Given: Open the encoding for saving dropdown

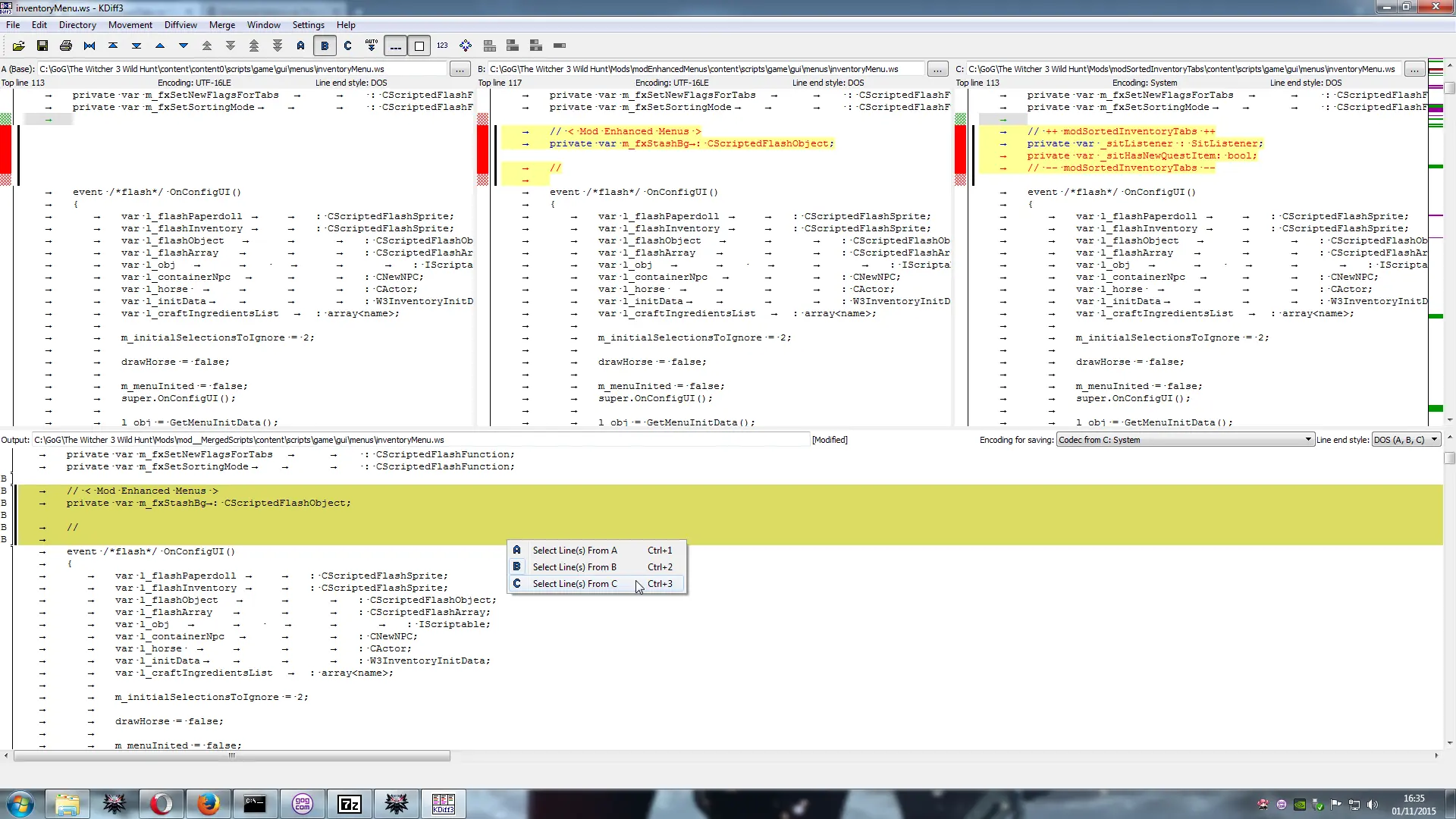Looking at the screenshot, I should (1185, 440).
